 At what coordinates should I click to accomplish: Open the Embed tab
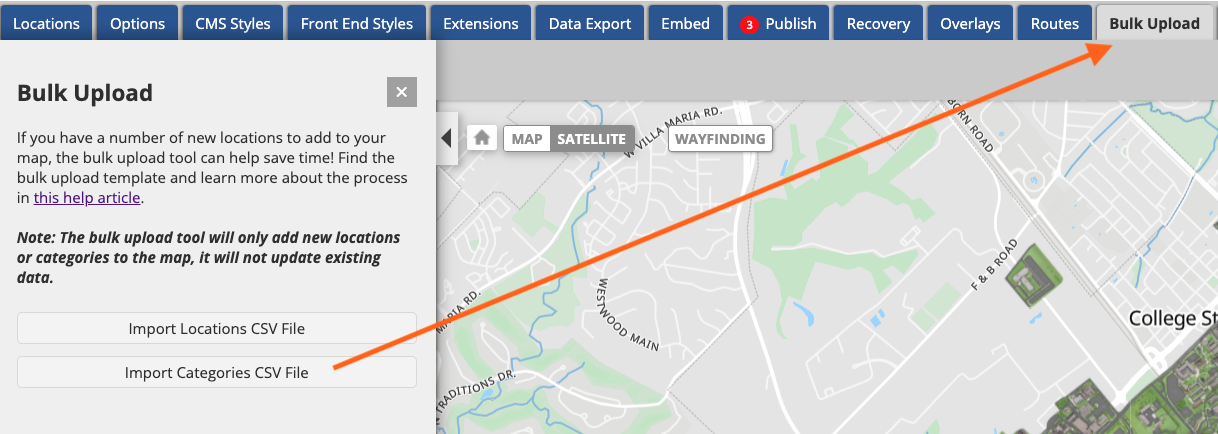point(685,23)
